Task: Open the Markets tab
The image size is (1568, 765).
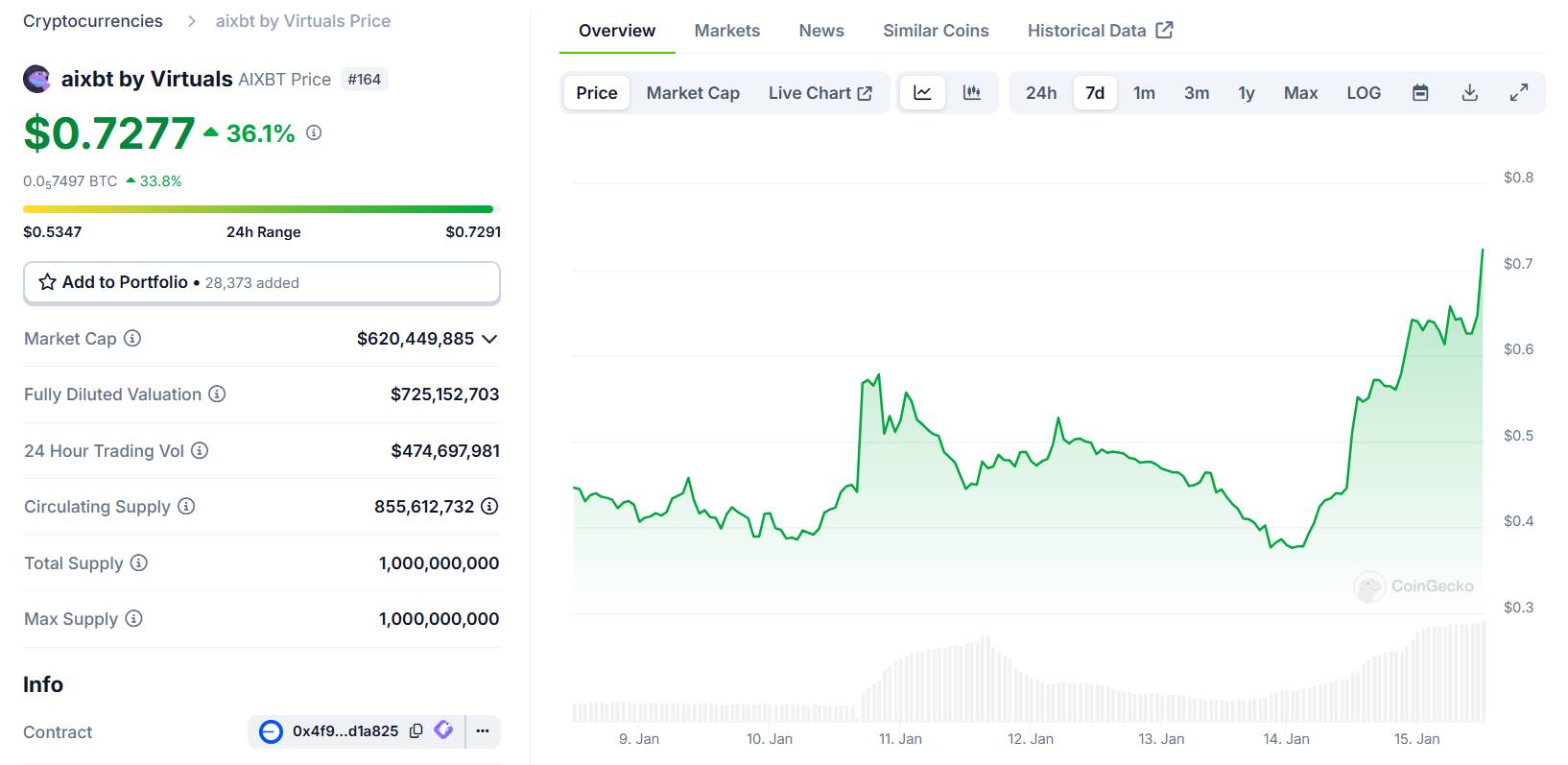Action: tap(727, 31)
